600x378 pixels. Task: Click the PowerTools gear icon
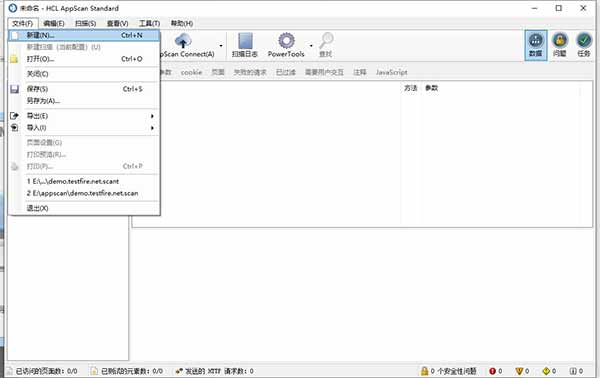point(286,41)
